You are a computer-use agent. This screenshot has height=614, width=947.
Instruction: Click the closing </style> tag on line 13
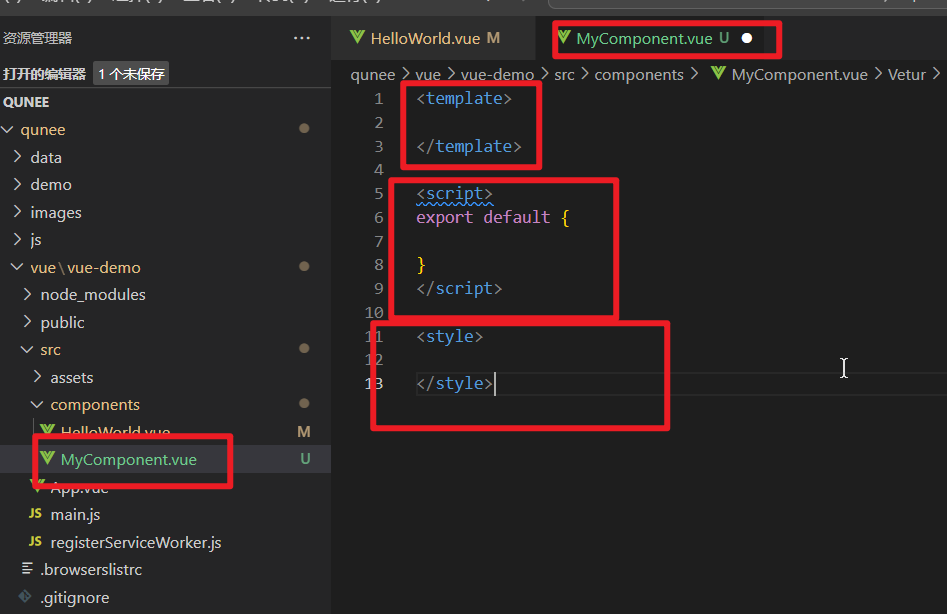pyautogui.click(x=454, y=384)
